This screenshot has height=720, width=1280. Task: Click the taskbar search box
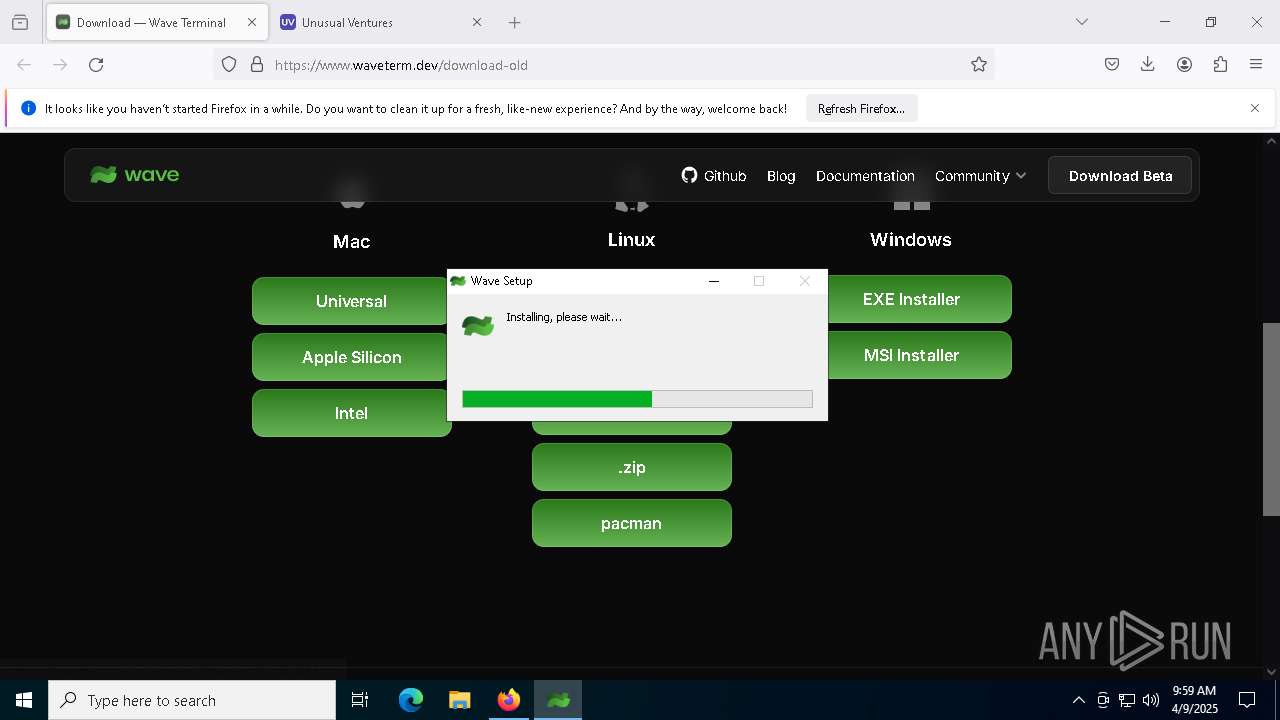192,700
